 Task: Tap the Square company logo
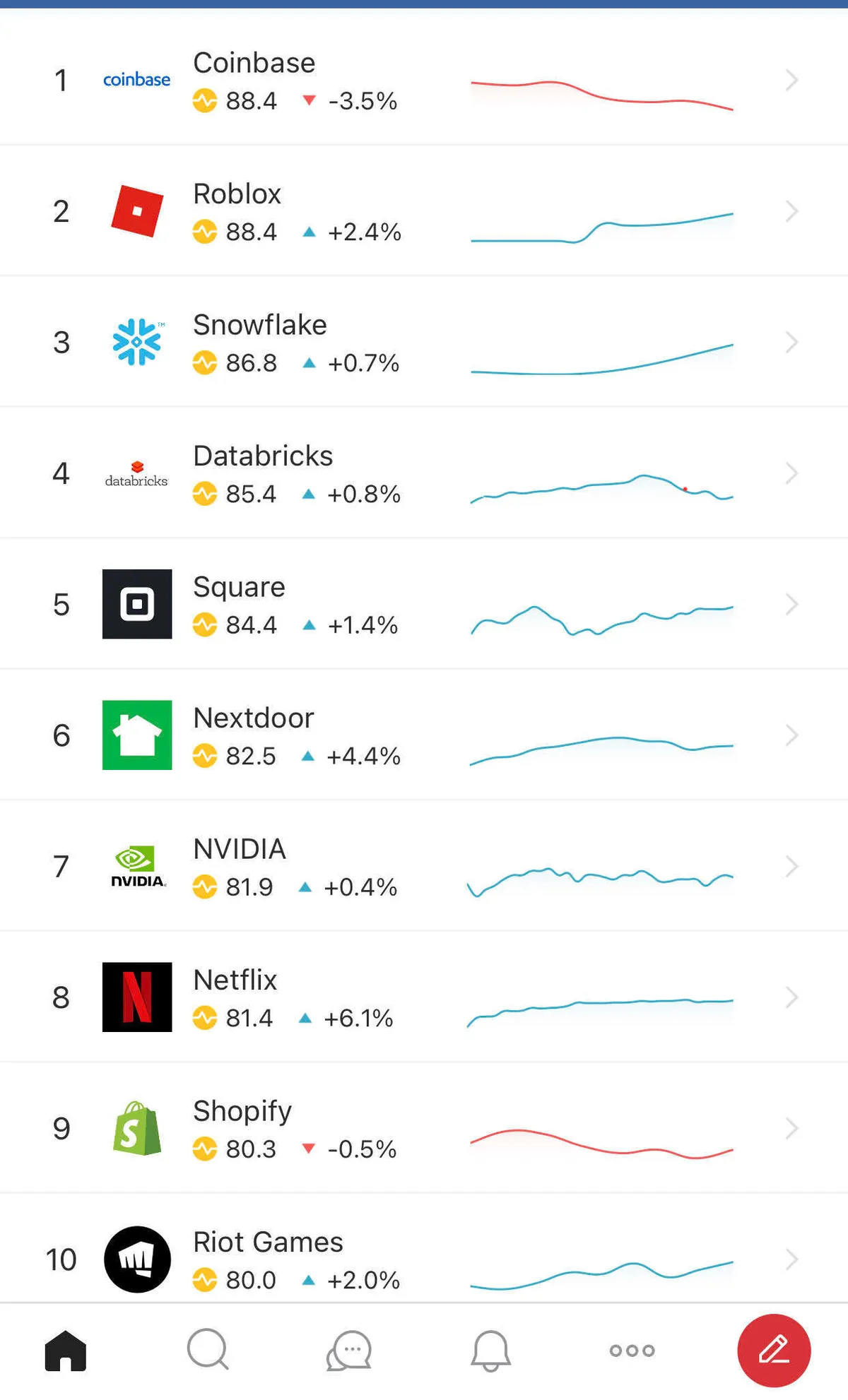click(137, 604)
